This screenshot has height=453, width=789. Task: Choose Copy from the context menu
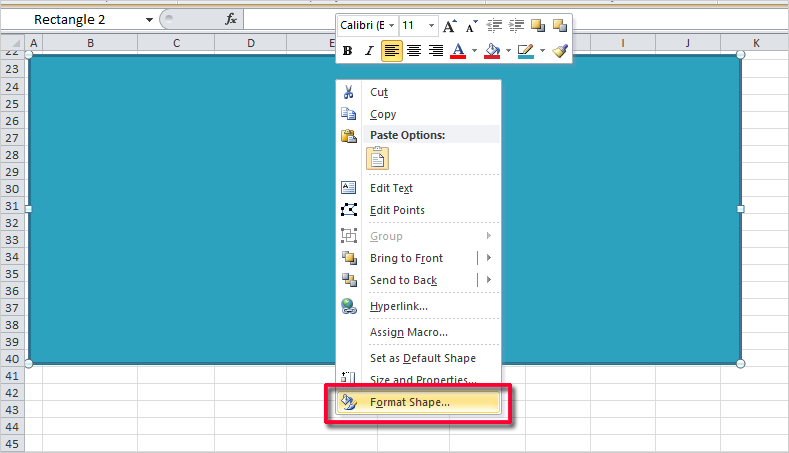[419, 114]
